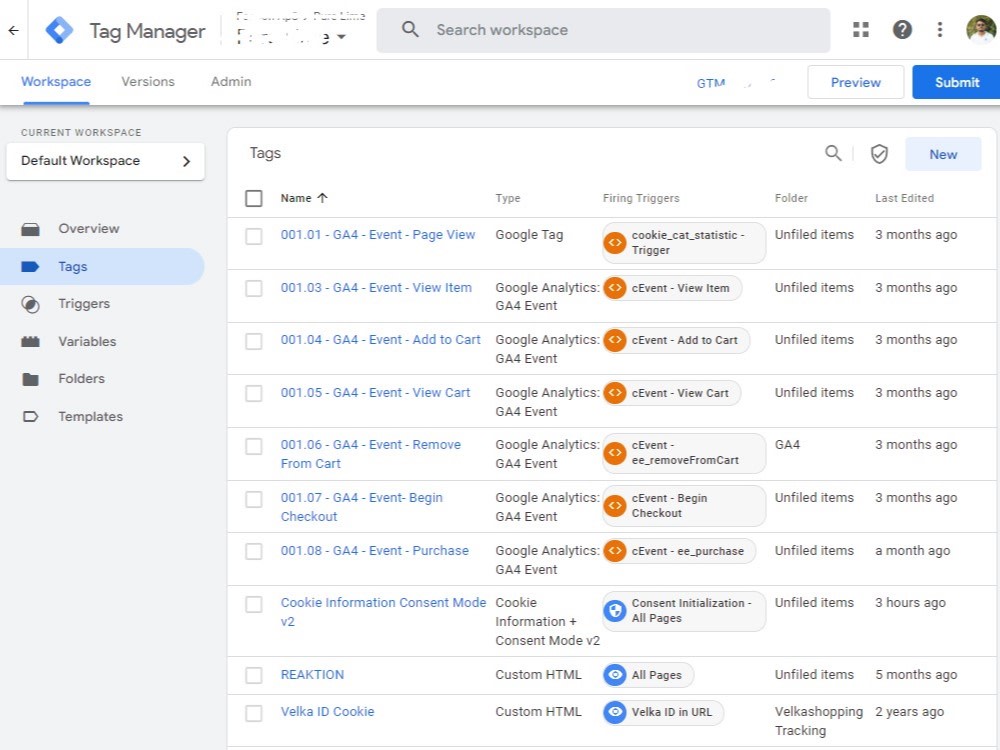Expand the Default Workspace selector

[x=105, y=161]
